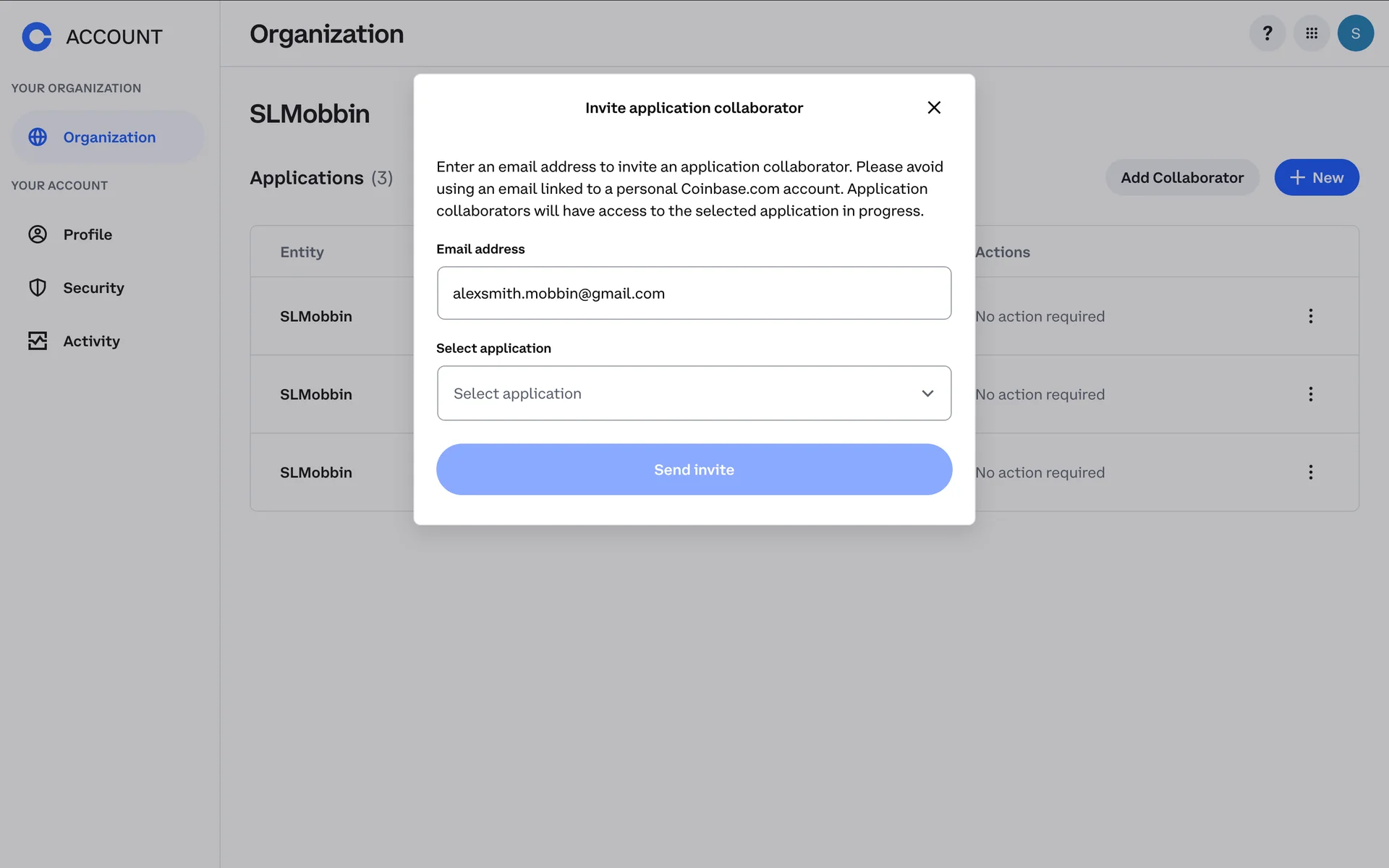Click the Add Collaborator button
Screen dimensions: 1389x868
[1181, 178]
